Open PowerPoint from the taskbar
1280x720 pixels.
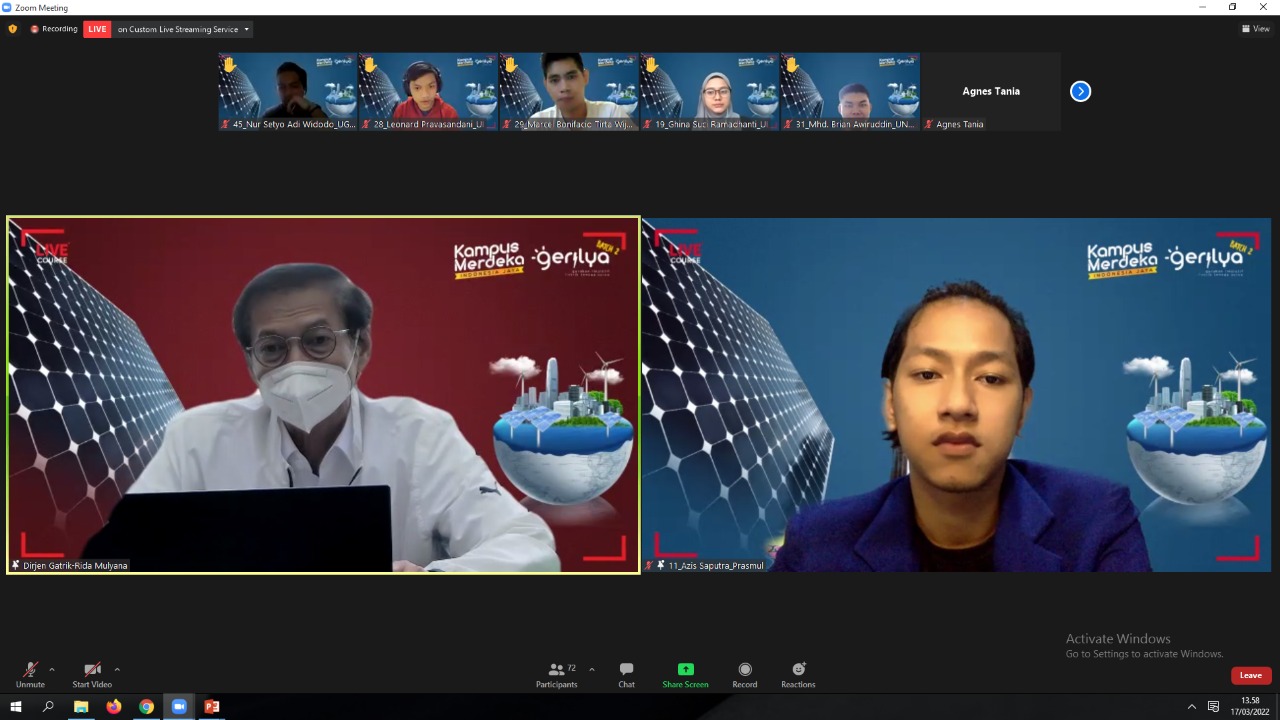211,707
